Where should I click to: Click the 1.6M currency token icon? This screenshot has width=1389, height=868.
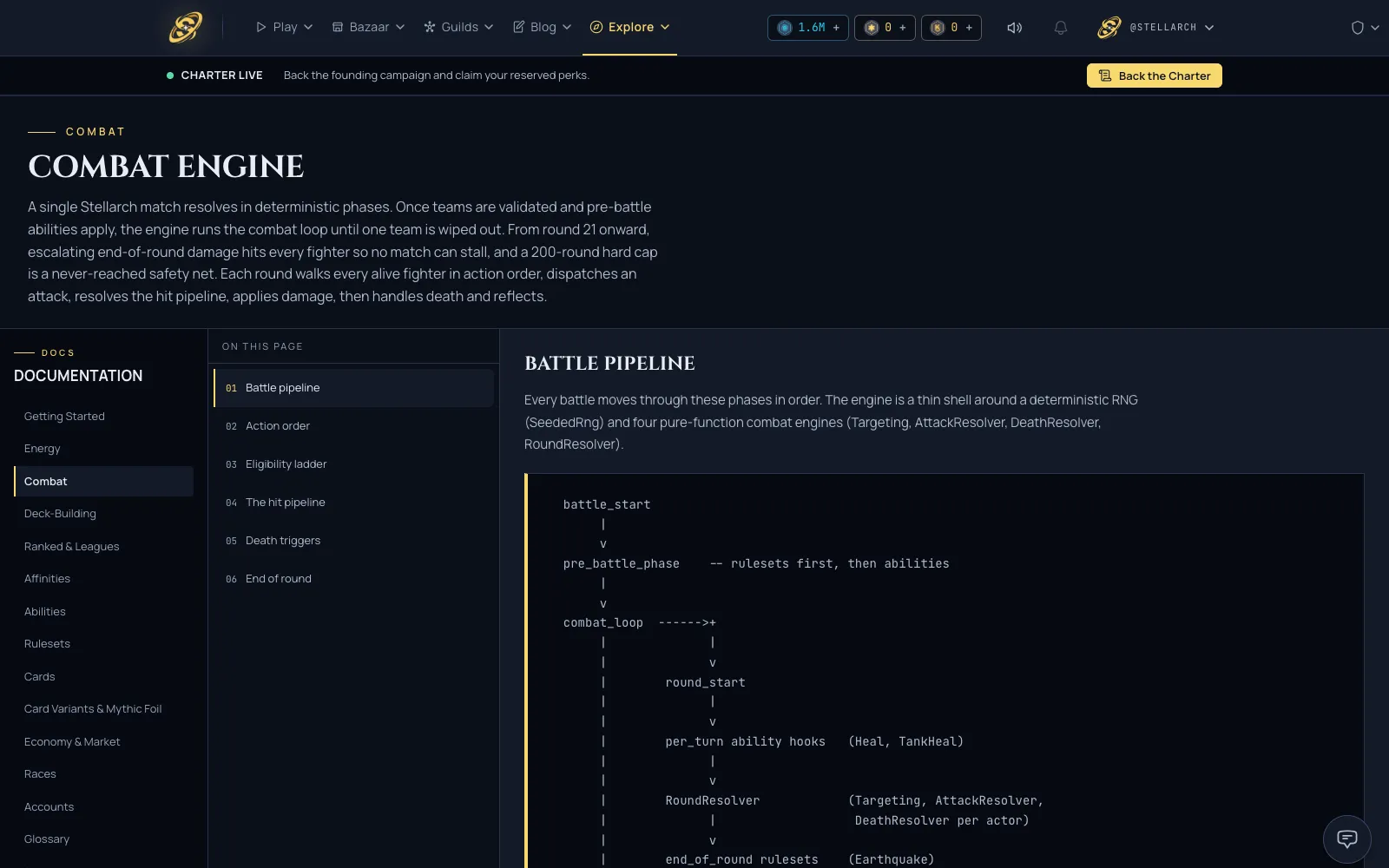(785, 28)
